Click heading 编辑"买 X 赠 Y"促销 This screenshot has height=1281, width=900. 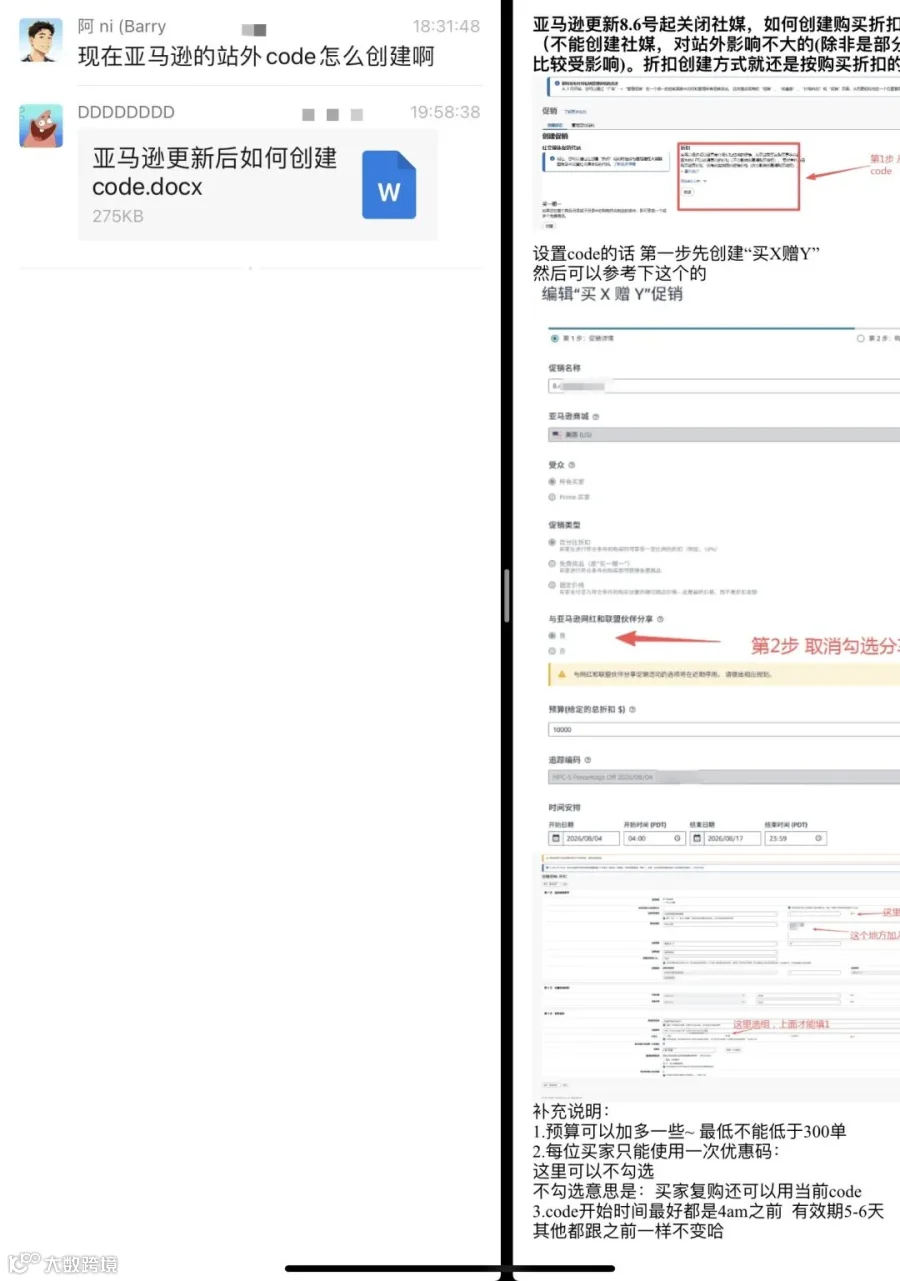[612, 294]
